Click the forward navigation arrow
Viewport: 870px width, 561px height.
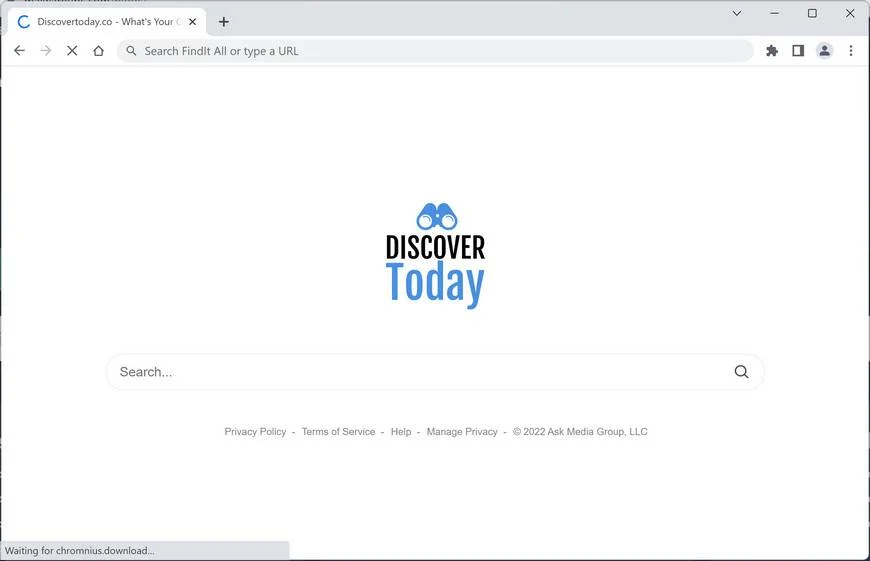45,51
